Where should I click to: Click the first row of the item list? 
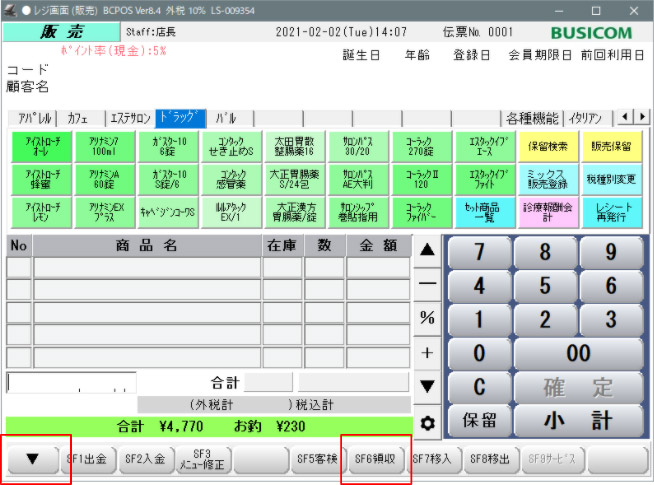point(147,267)
